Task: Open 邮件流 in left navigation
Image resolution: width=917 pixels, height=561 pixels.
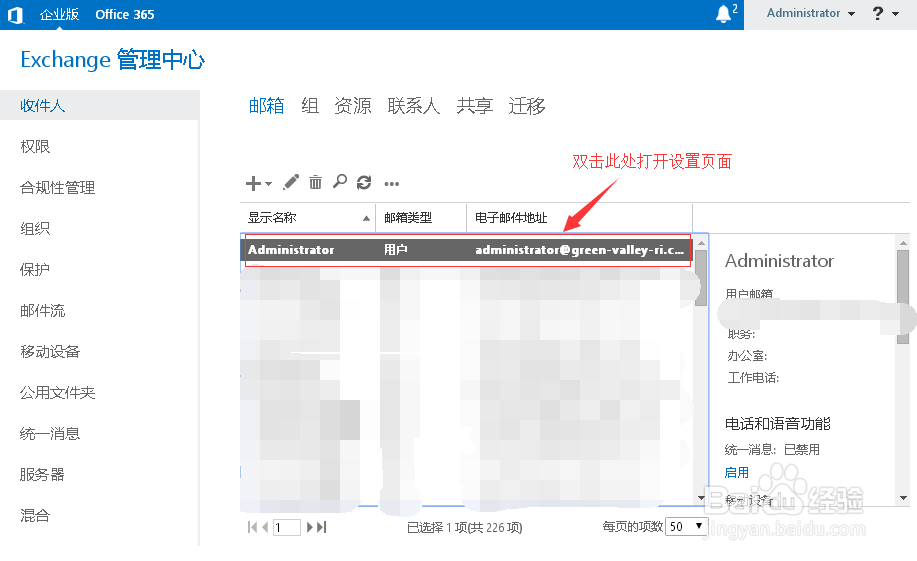Action: coord(43,310)
